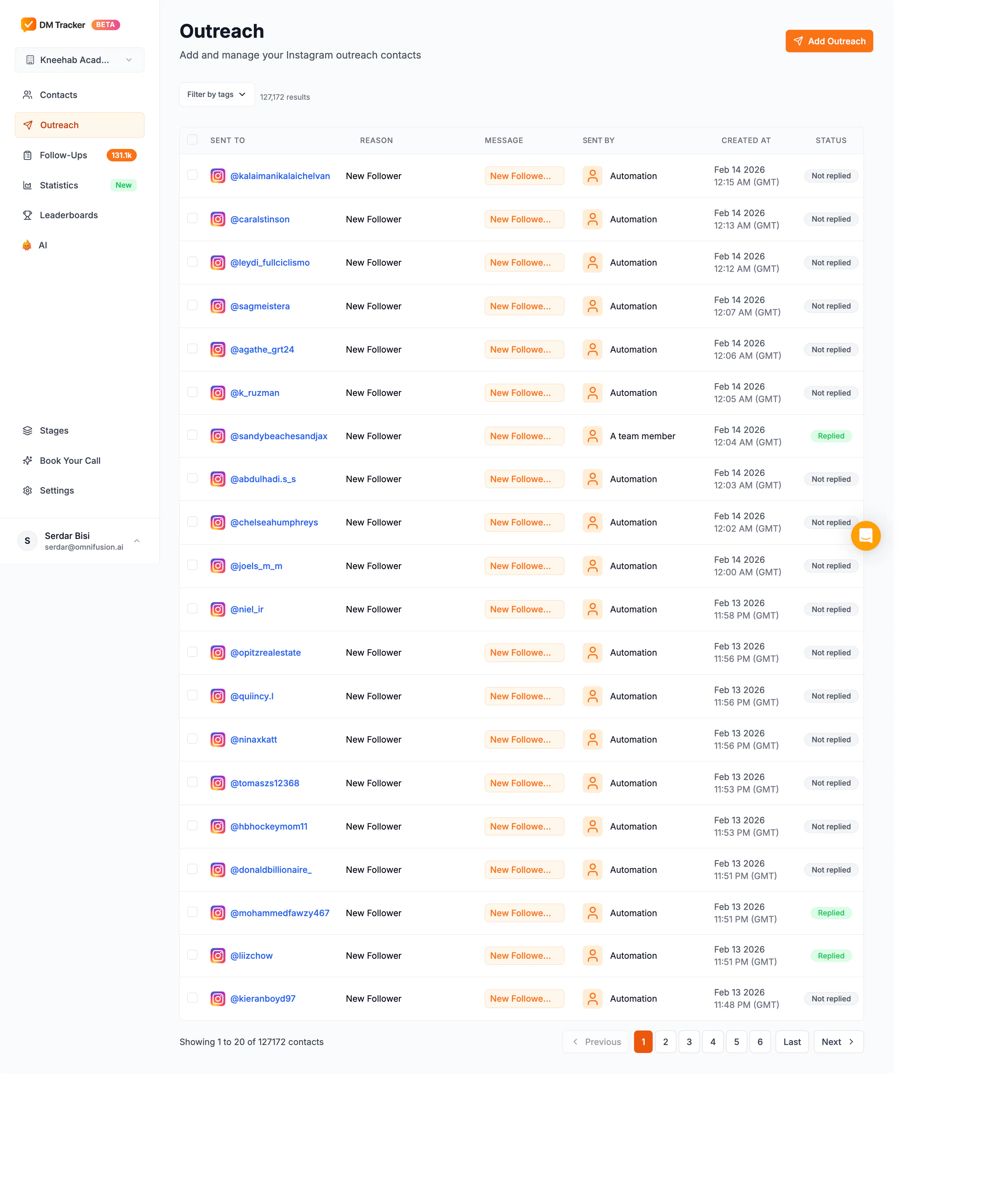Click the sender avatar icon in @leydi_fullciclismo row

592,263
